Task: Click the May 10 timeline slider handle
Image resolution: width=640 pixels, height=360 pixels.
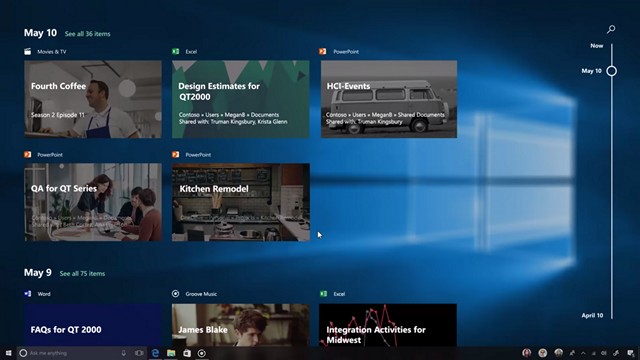Action: coord(611,71)
